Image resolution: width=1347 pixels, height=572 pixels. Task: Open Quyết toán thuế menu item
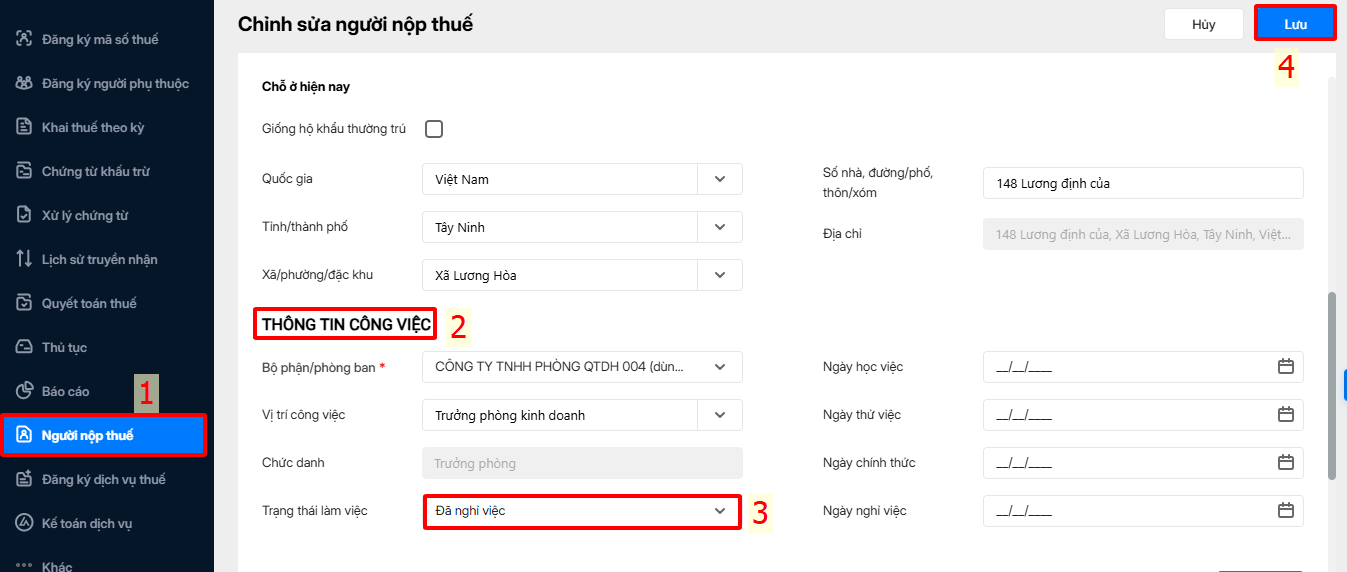click(89, 303)
